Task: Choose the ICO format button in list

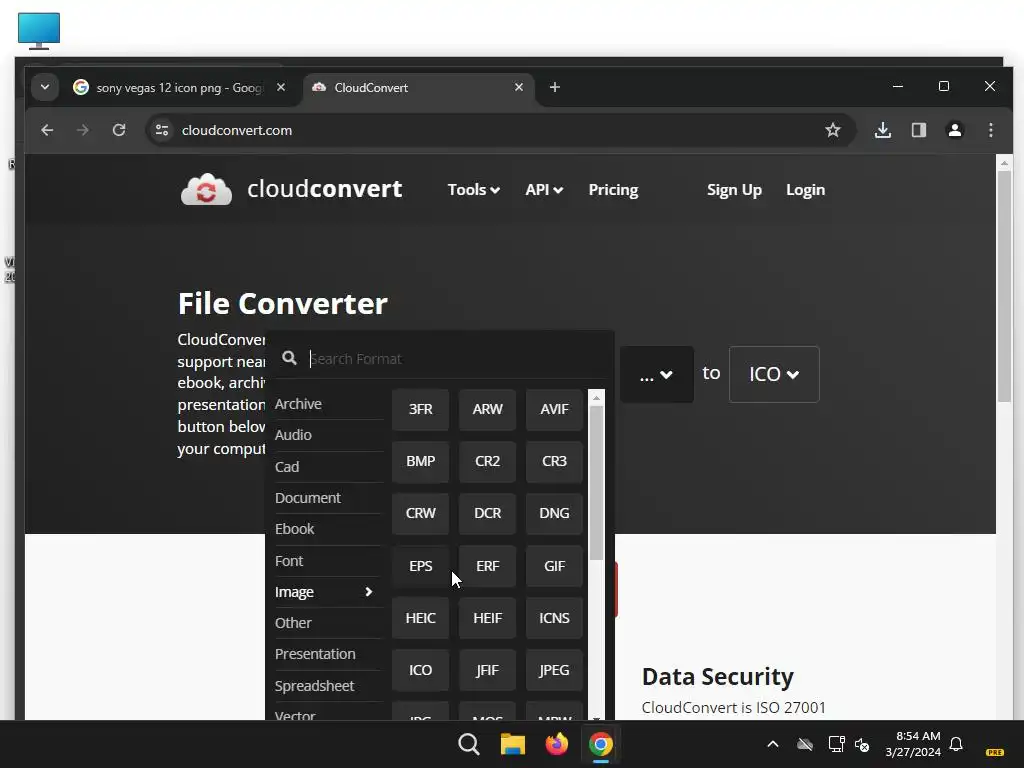Action: click(421, 670)
